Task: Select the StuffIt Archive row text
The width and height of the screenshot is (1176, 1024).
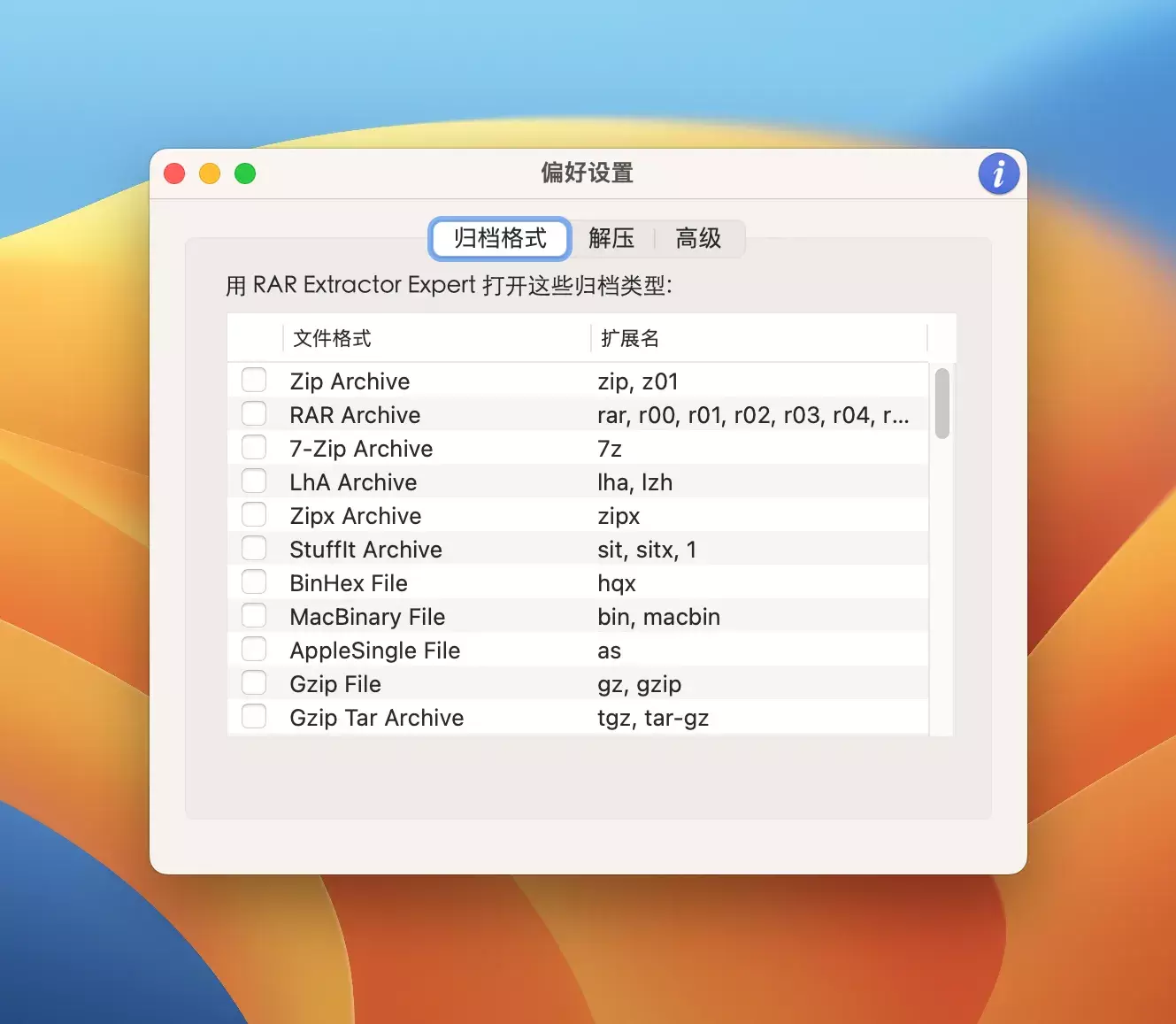Action: pyautogui.click(x=365, y=550)
